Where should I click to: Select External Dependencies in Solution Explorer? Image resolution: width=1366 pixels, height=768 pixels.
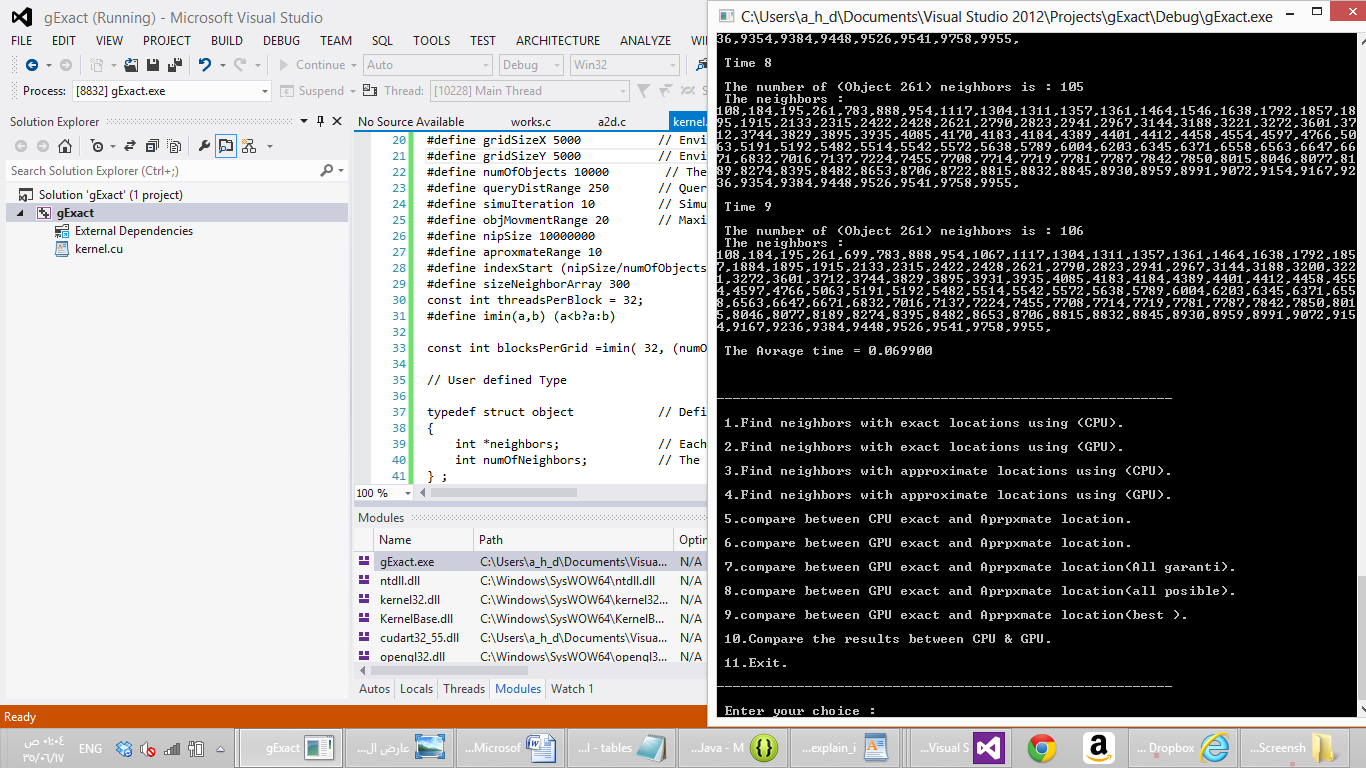(x=134, y=231)
